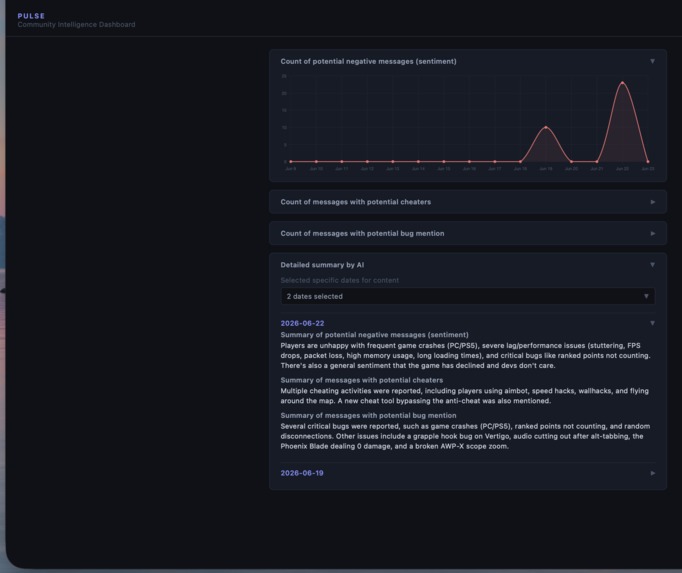Expand the 2026-06-19 summary section arrow
Screen dimensions: 682x573
(652, 473)
